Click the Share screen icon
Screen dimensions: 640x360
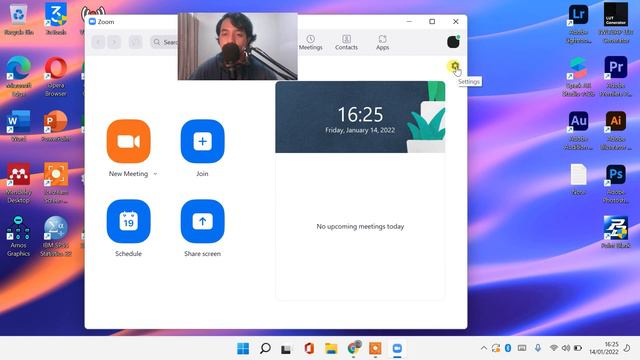(x=202, y=221)
